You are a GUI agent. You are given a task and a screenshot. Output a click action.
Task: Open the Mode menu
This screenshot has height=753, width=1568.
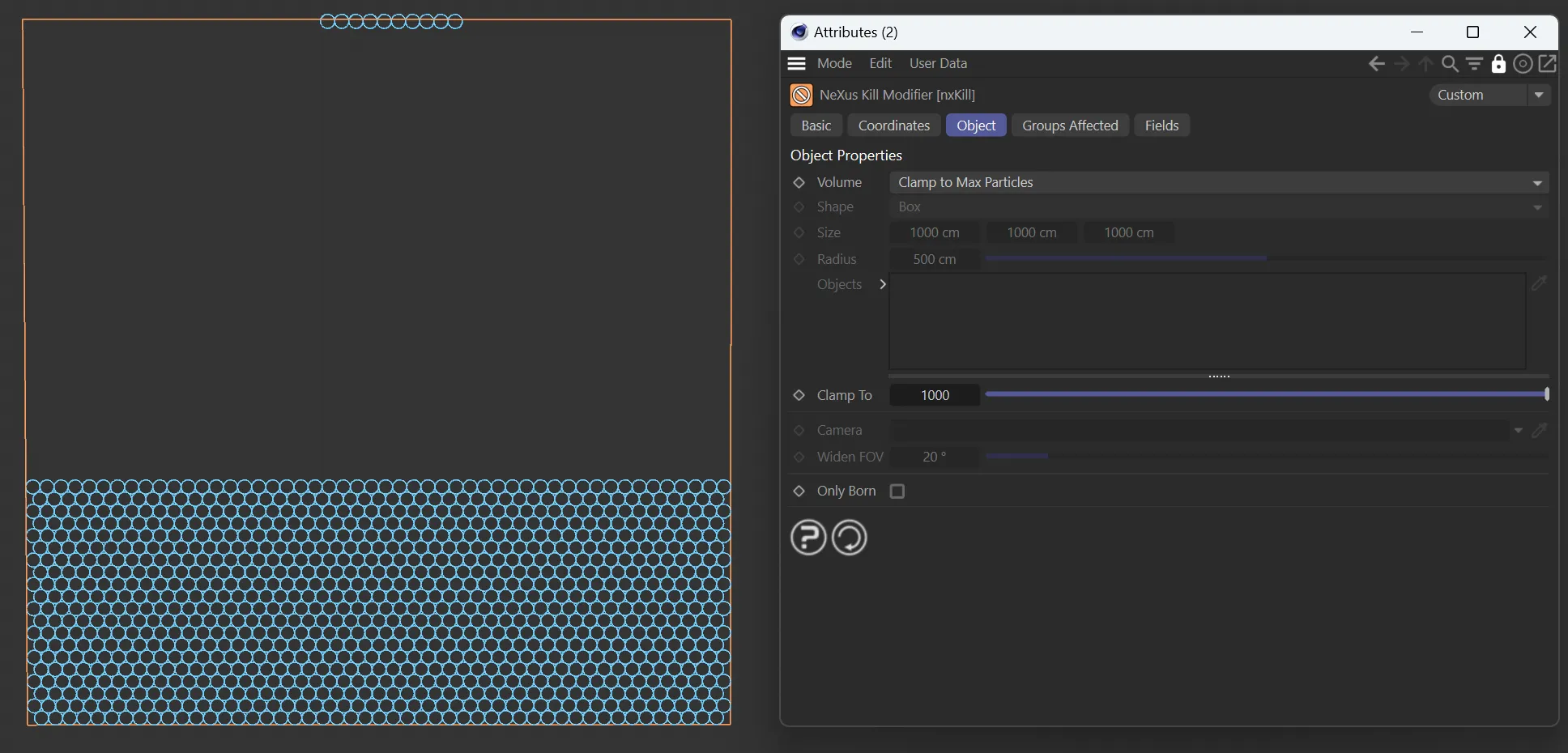point(833,63)
